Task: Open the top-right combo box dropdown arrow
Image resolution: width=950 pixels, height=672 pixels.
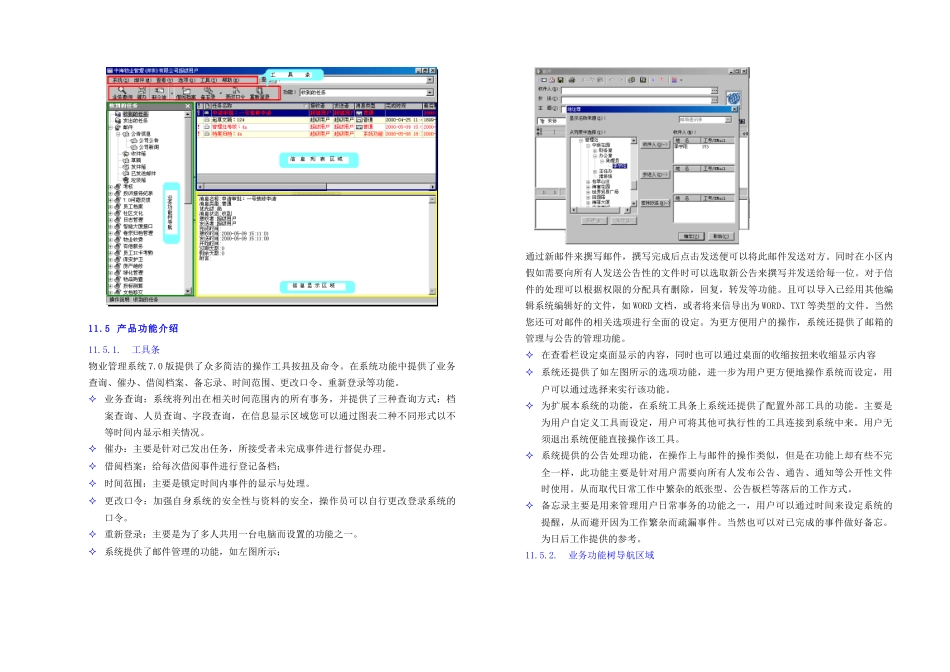Action: click(x=430, y=80)
